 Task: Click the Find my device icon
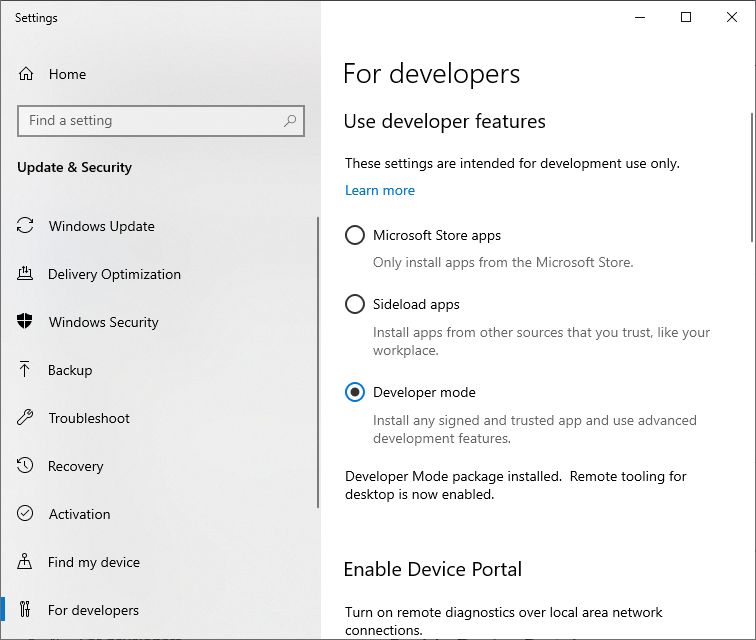click(x=26, y=562)
